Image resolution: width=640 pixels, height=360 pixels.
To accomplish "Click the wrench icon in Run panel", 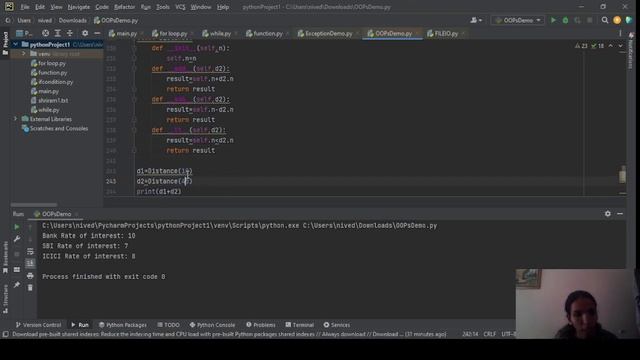I will tap(17, 239).
